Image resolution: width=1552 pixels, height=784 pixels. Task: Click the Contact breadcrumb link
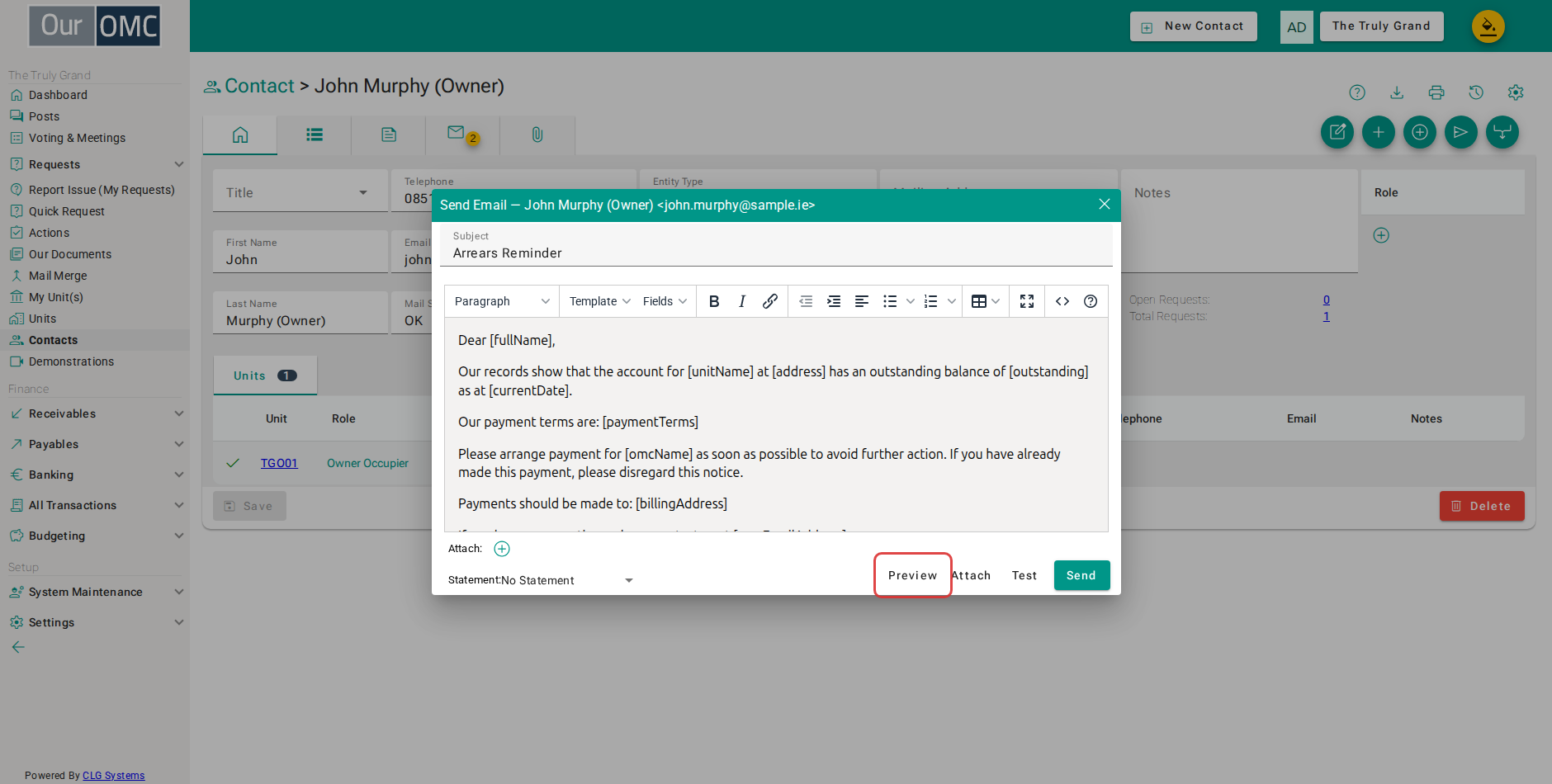point(259,86)
